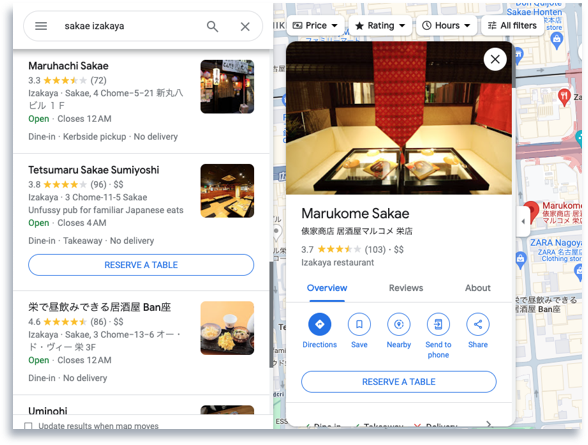The width and height of the screenshot is (588, 445).
Task: Click the Ban座 food thumbnail photo
Action: 227,328
